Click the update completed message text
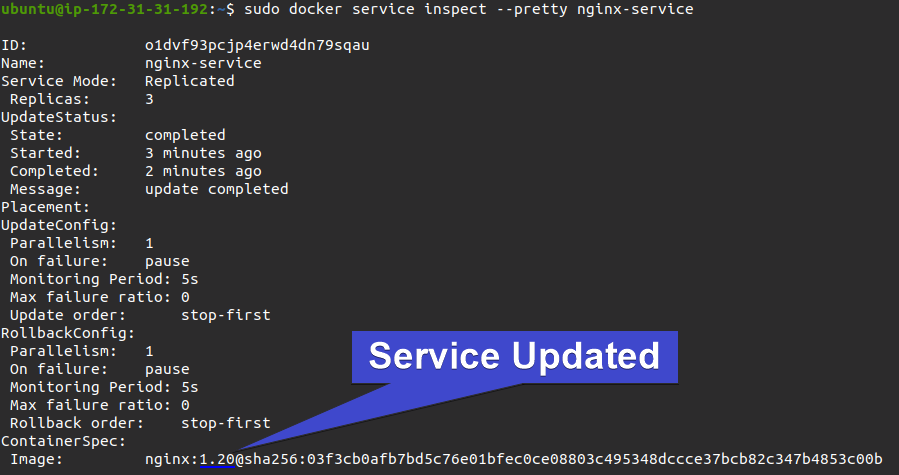This screenshot has width=899, height=475. (216, 189)
